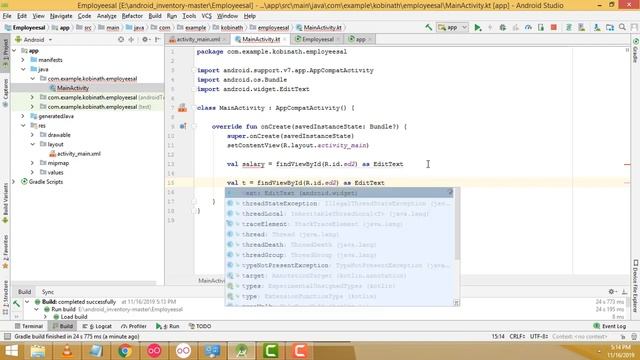Open Chrome from the taskbar
The image size is (640, 360).
click(x=125, y=351)
